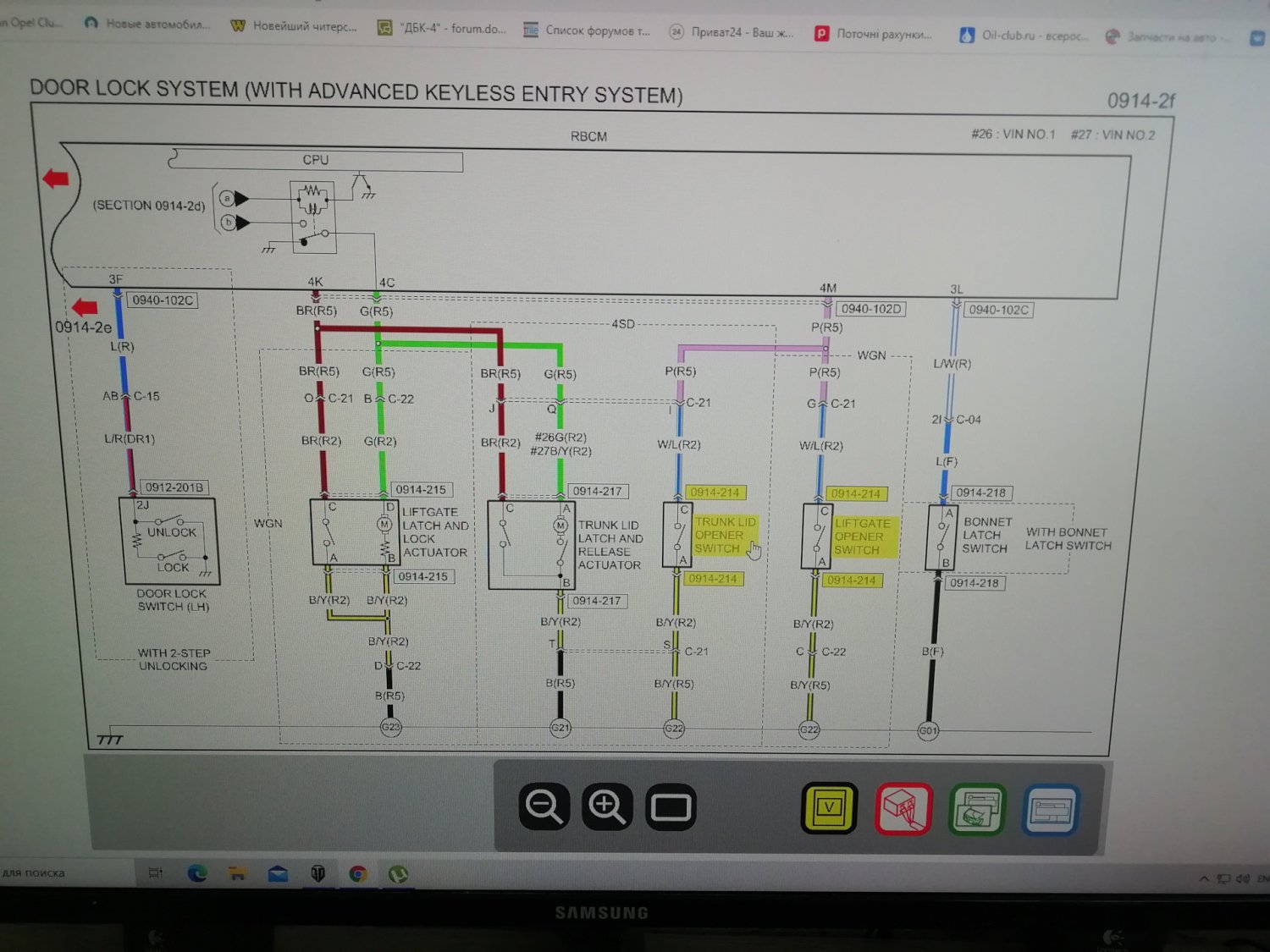Click network icon in system tray
The width and height of the screenshot is (1270, 952).
[x=1223, y=878]
